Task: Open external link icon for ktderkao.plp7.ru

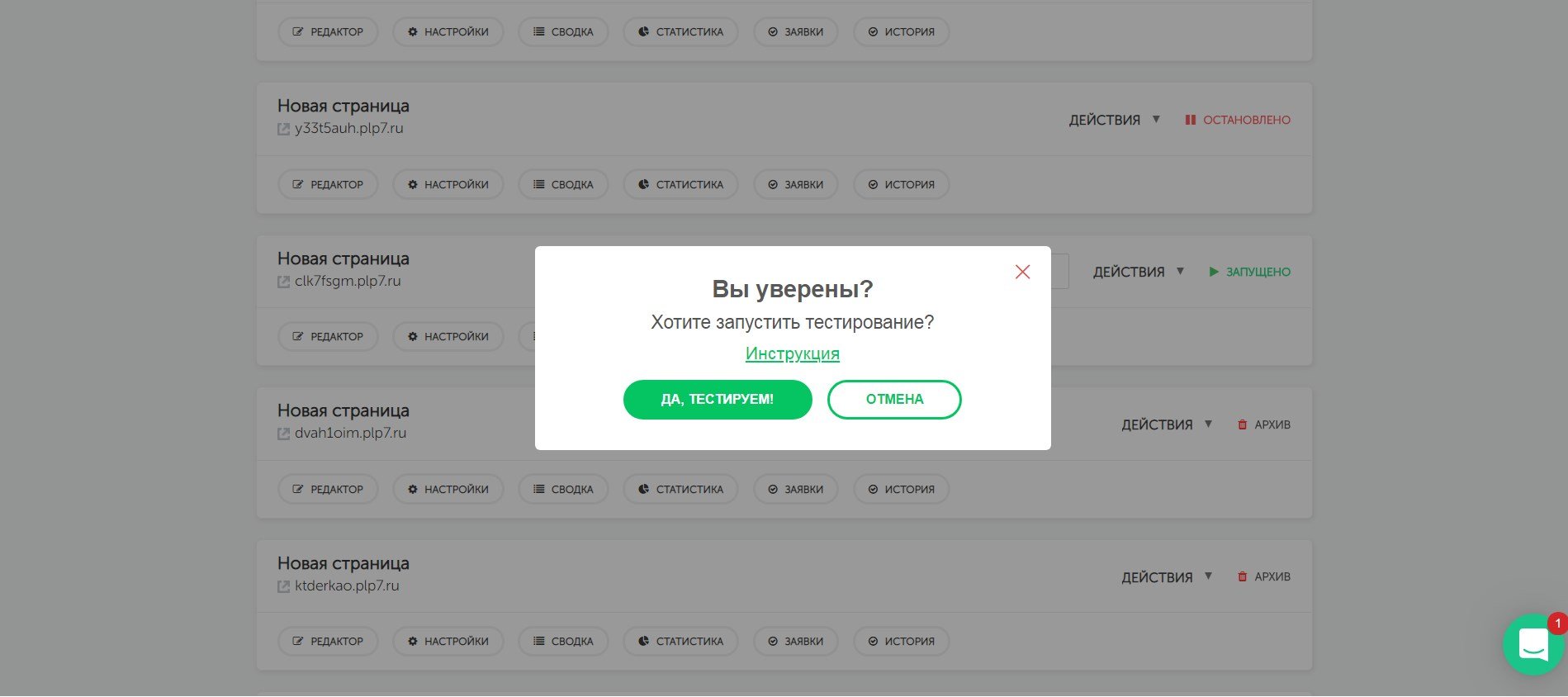Action: coord(283,586)
